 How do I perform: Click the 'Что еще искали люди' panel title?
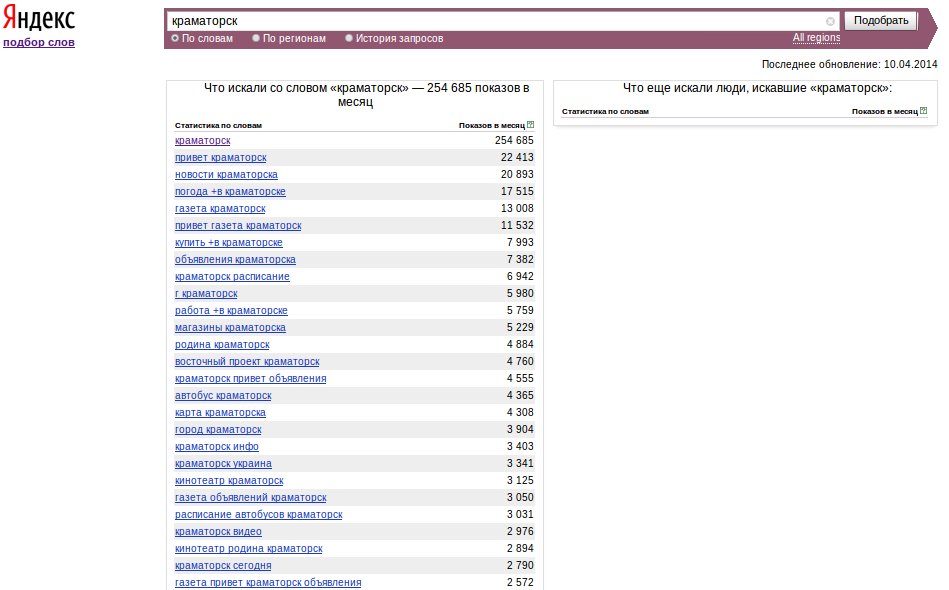click(x=758, y=88)
